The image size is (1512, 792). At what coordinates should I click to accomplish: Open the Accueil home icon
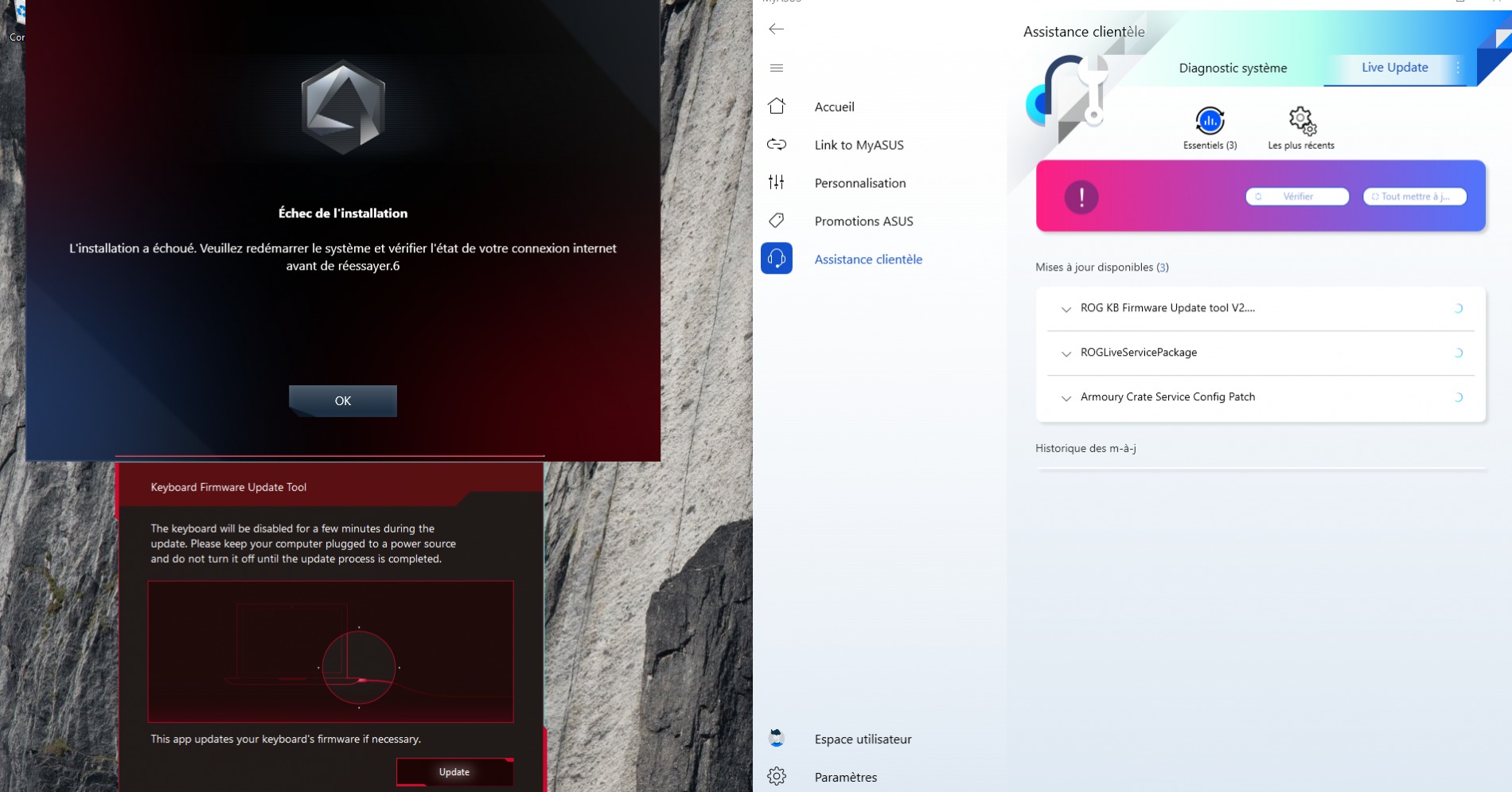pyautogui.click(x=777, y=107)
